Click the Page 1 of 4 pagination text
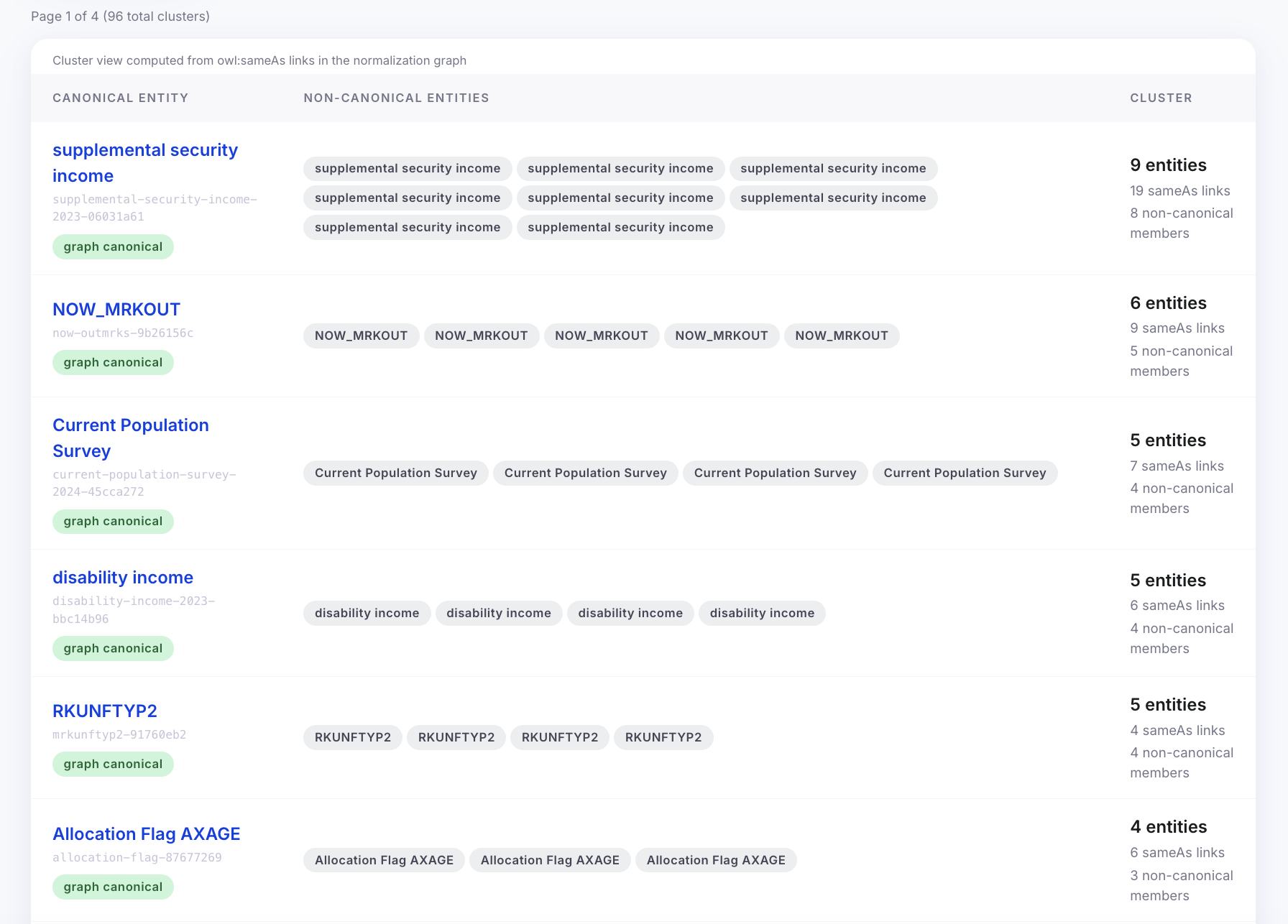This screenshot has height=924, width=1288. [x=119, y=16]
